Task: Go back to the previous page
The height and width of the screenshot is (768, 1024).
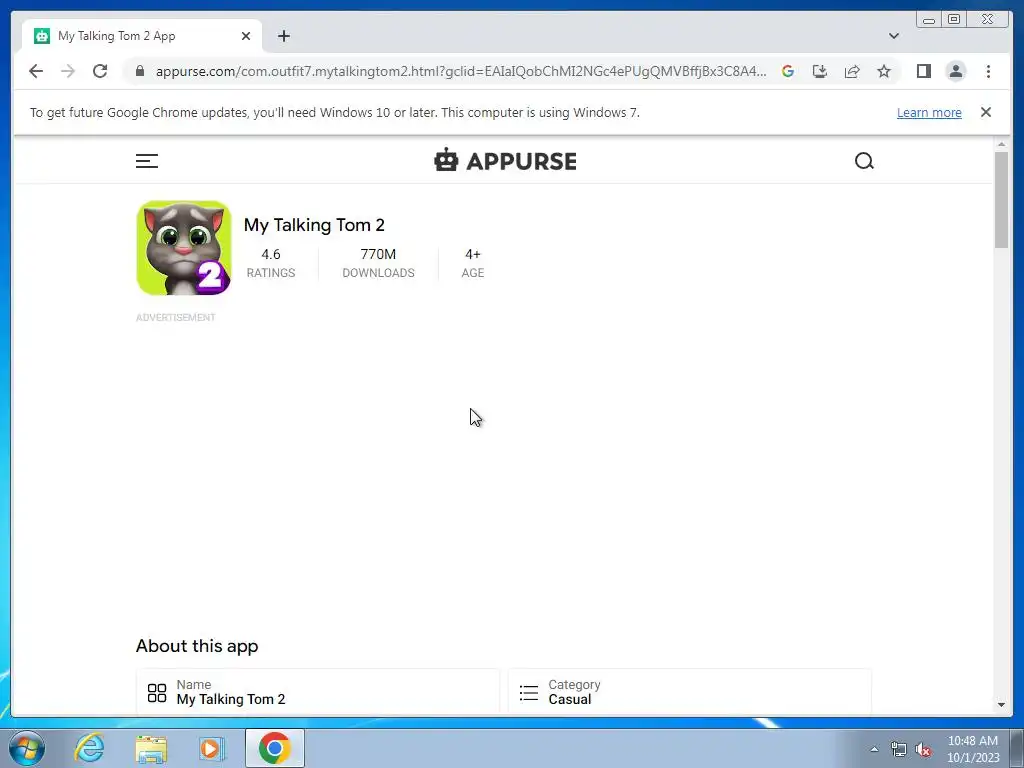Action: 36,71
